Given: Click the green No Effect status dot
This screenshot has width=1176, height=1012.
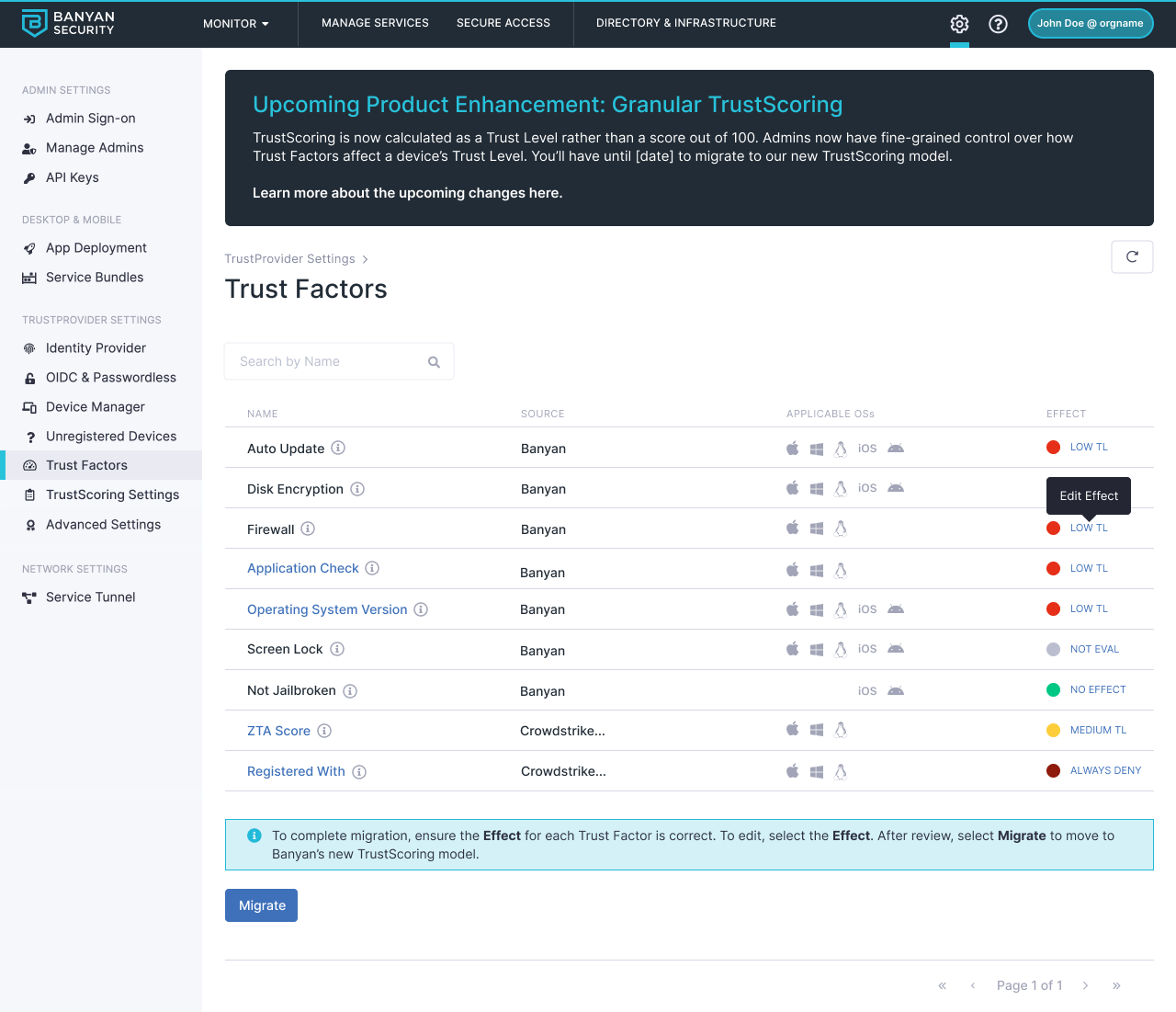Looking at the screenshot, I should [1054, 689].
